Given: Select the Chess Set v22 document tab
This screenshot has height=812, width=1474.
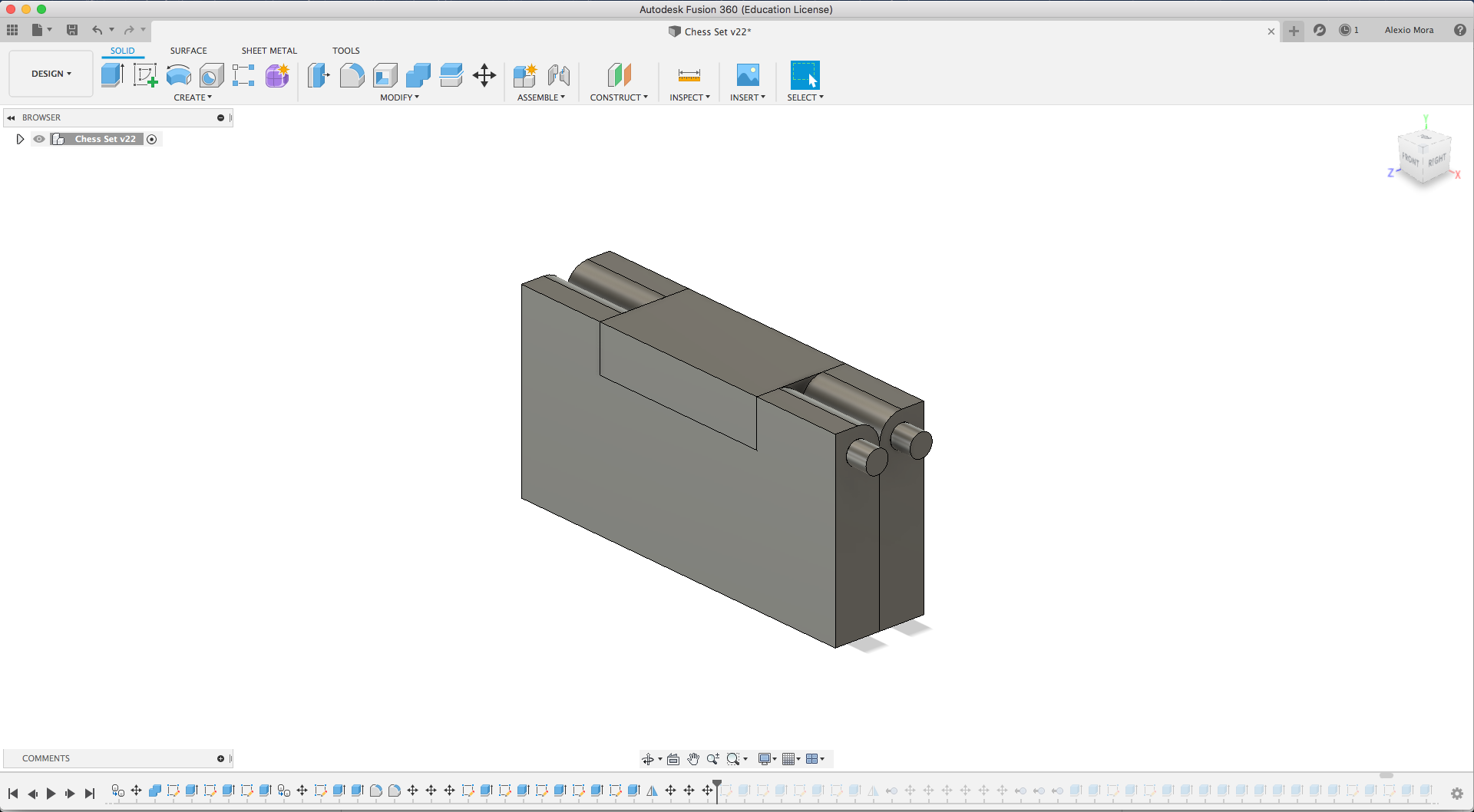Looking at the screenshot, I should coord(709,31).
